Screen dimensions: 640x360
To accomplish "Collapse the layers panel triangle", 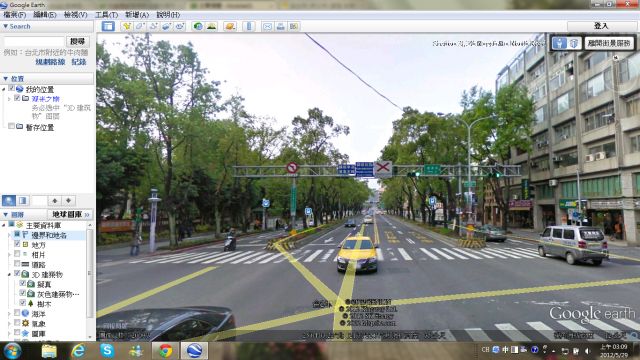I will coord(5,214).
